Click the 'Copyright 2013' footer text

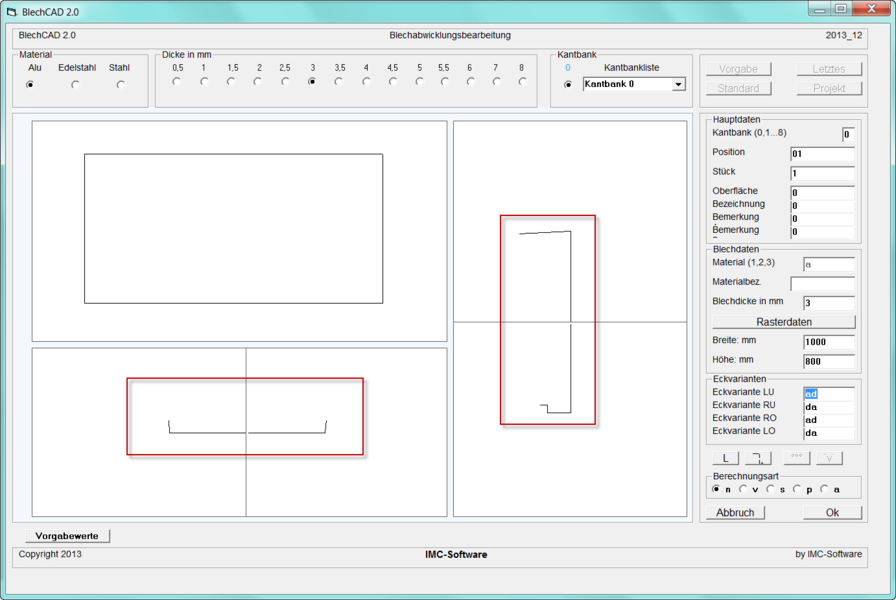50,554
